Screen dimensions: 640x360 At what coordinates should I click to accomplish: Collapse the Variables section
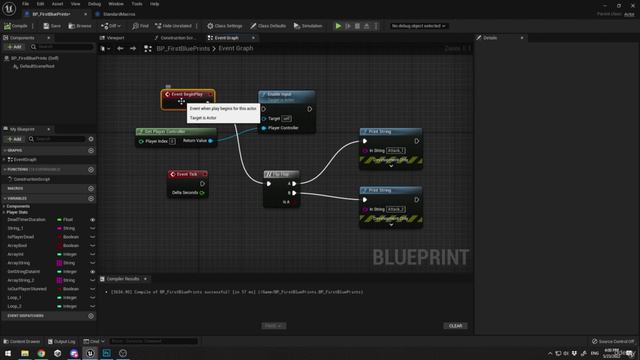(x=4, y=198)
